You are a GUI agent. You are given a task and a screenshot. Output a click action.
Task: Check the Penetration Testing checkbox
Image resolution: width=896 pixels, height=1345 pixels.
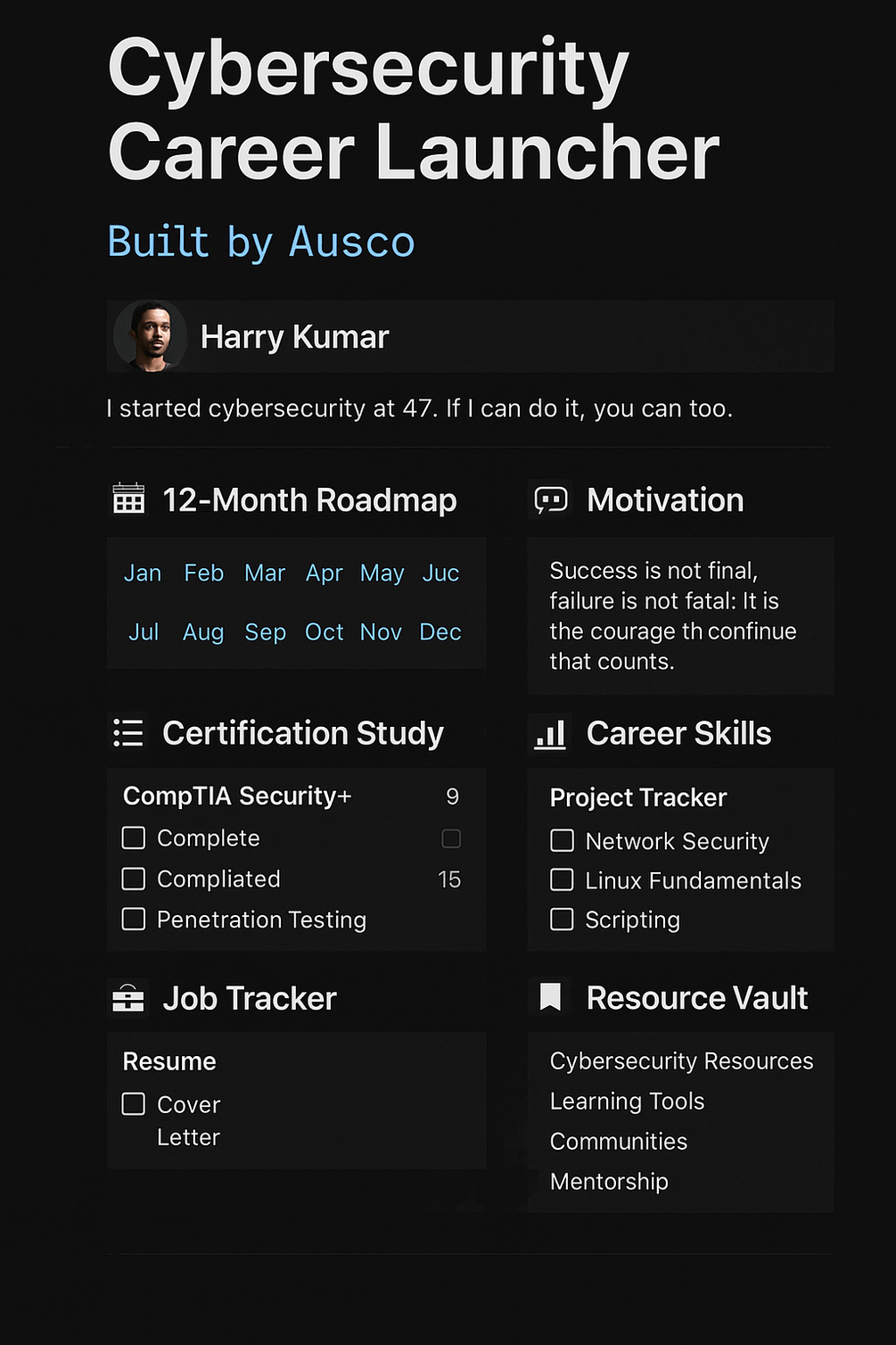tap(133, 919)
